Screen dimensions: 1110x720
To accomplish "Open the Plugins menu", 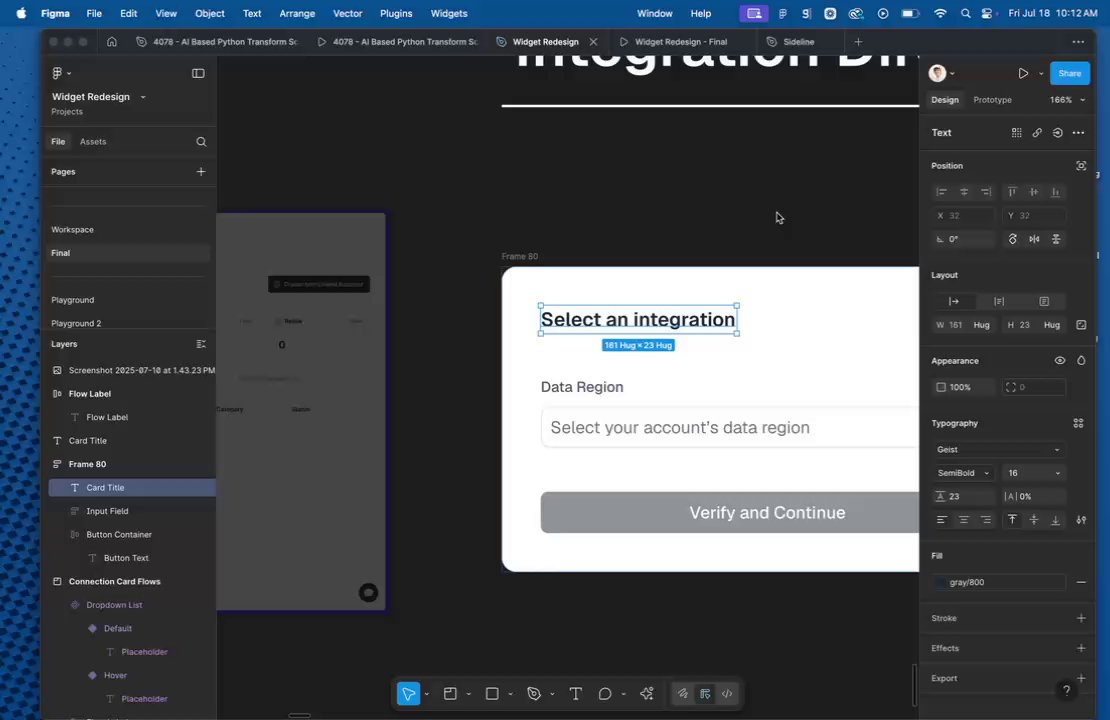I will point(396,13).
